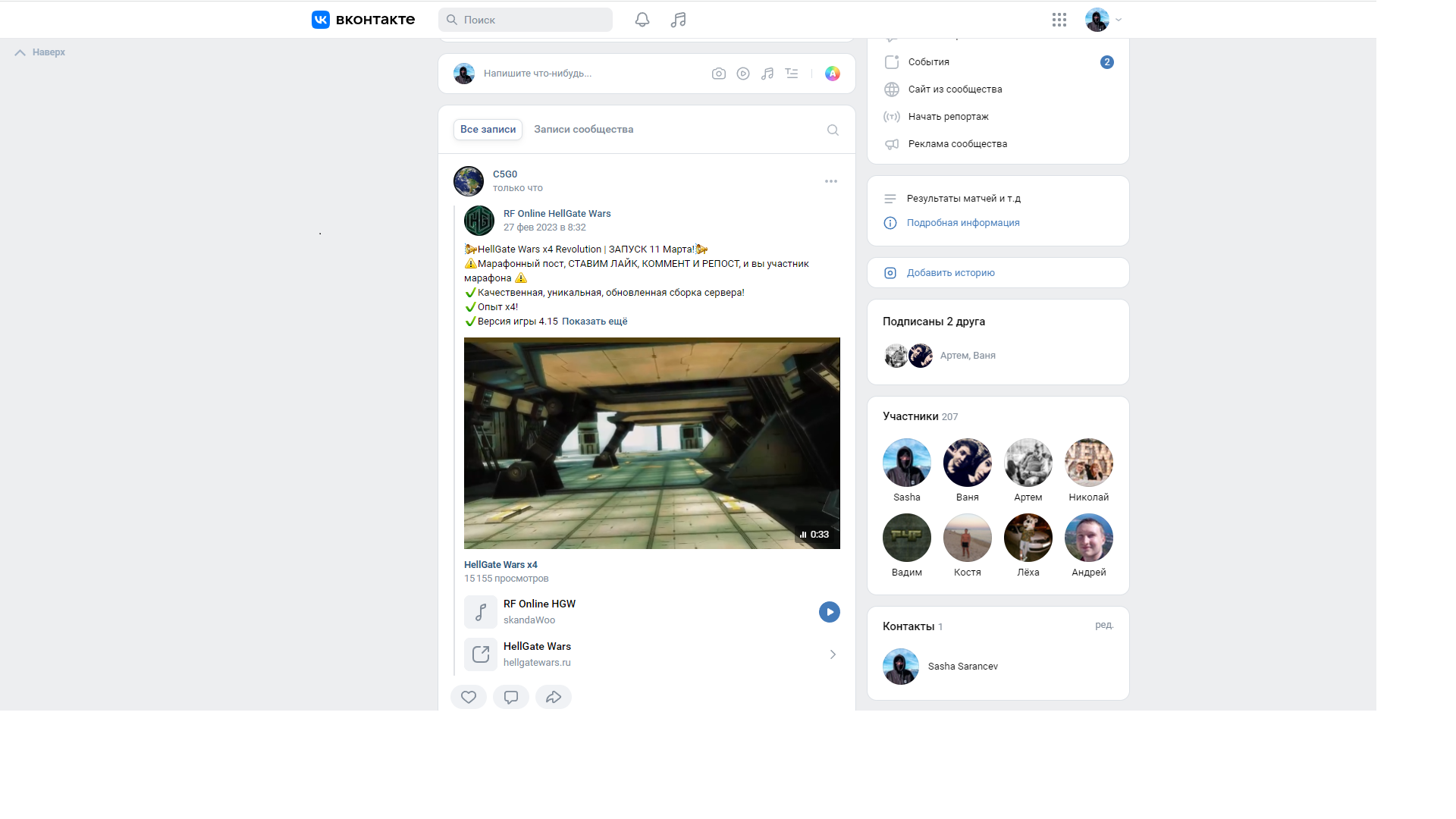Click the info icon beside Подробная информация
1456x819 pixels.
coord(890,223)
